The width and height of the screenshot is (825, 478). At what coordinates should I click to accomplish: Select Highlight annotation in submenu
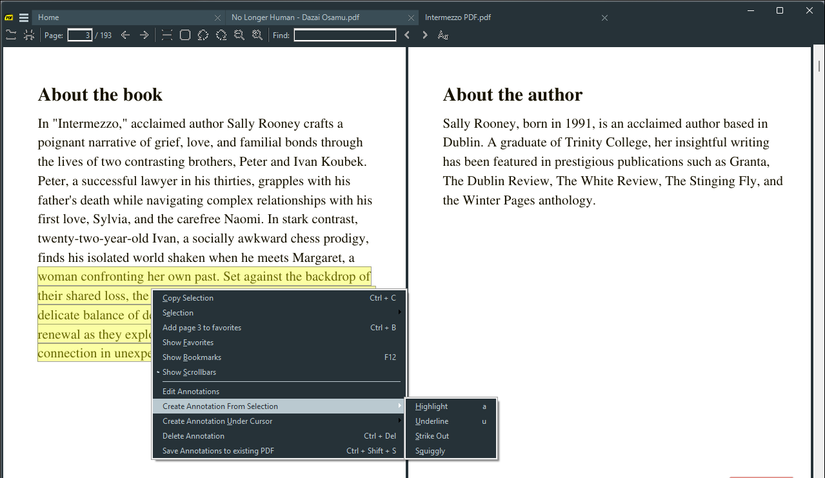pos(451,406)
